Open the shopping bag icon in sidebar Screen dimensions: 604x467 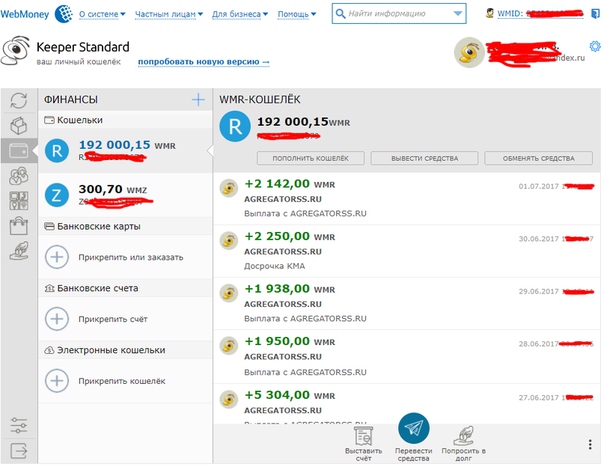pos(18,226)
